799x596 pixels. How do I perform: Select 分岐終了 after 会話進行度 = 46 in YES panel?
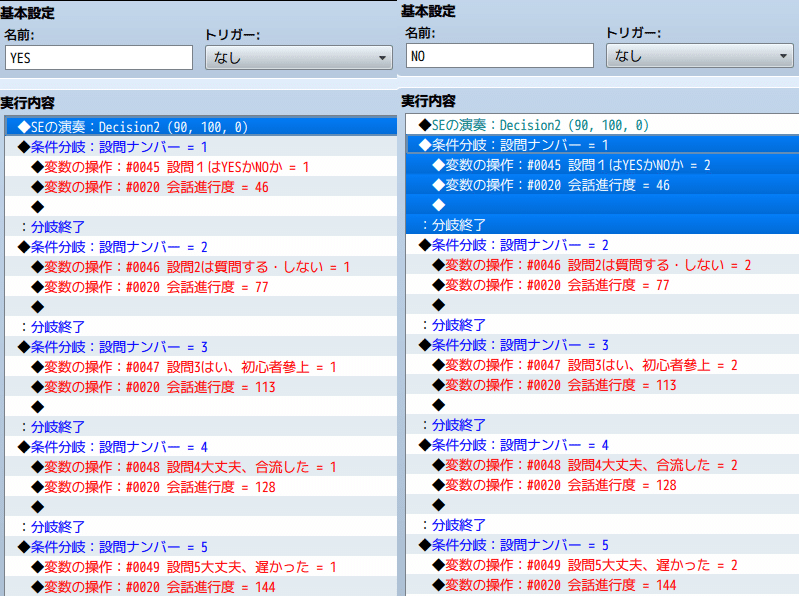coord(201,227)
